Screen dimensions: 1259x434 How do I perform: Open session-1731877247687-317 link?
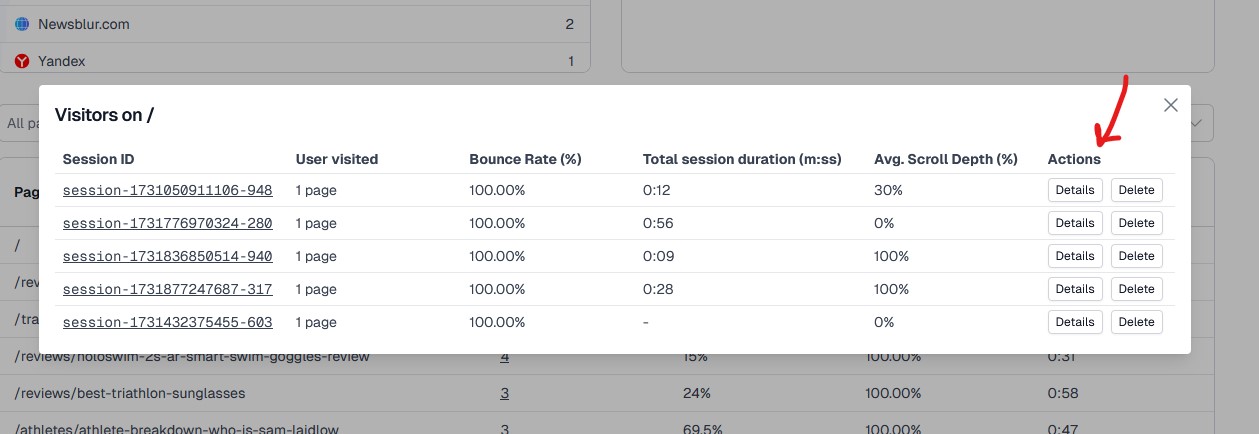[167, 289]
